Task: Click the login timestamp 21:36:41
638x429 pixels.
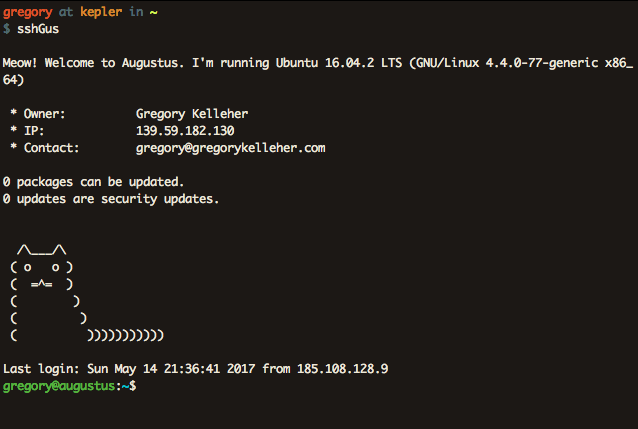Action: (x=192, y=369)
